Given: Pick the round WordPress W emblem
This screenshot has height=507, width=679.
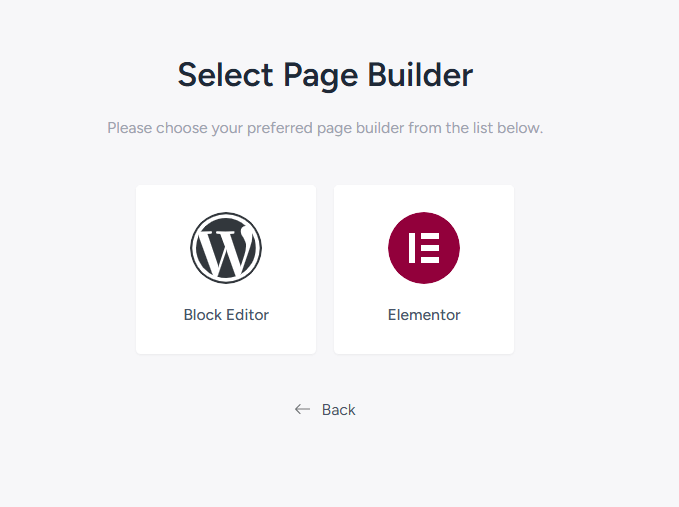Looking at the screenshot, I should tap(226, 248).
